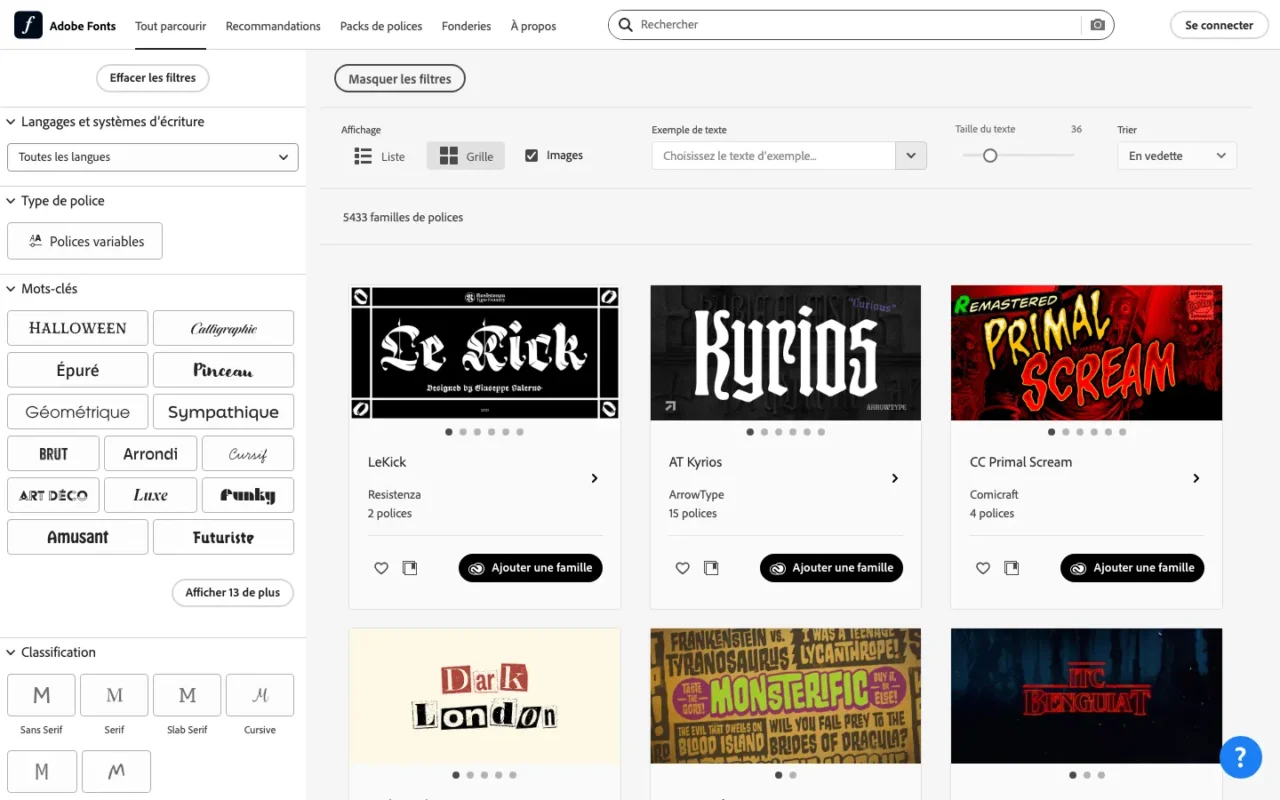The width and height of the screenshot is (1280, 800).
Task: Favorite the AT Kyrios family
Action: (682, 568)
